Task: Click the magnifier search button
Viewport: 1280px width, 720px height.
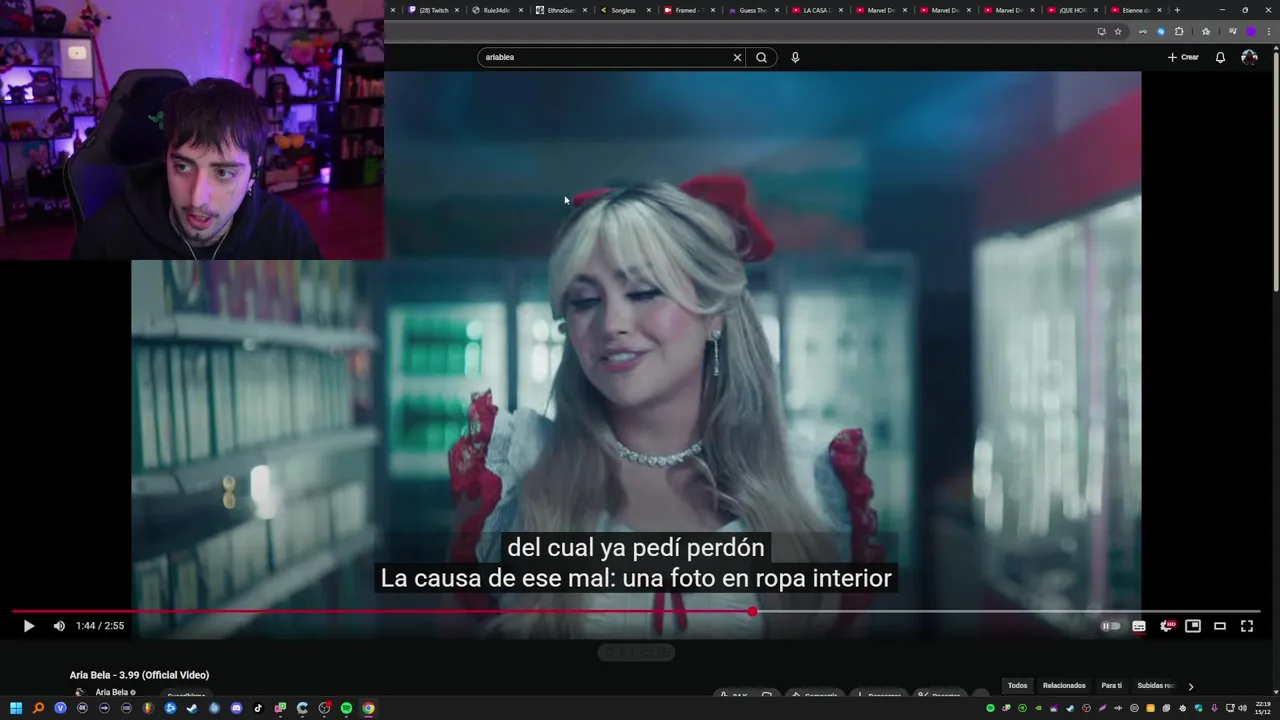Action: pos(761,57)
